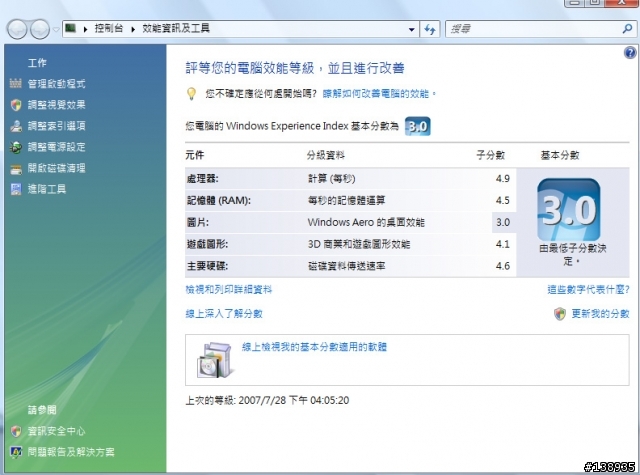Open 這些數字代表什麼? link

click(588, 290)
